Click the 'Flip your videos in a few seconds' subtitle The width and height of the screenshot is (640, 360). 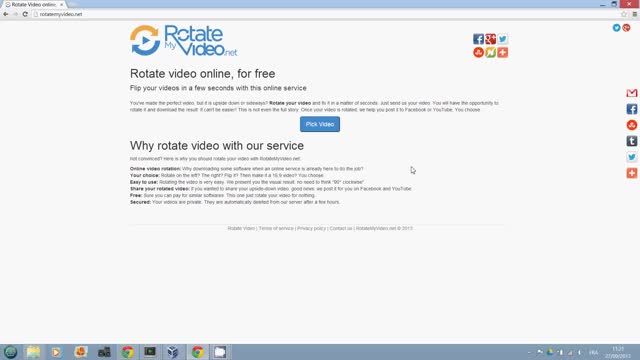pos(218,88)
